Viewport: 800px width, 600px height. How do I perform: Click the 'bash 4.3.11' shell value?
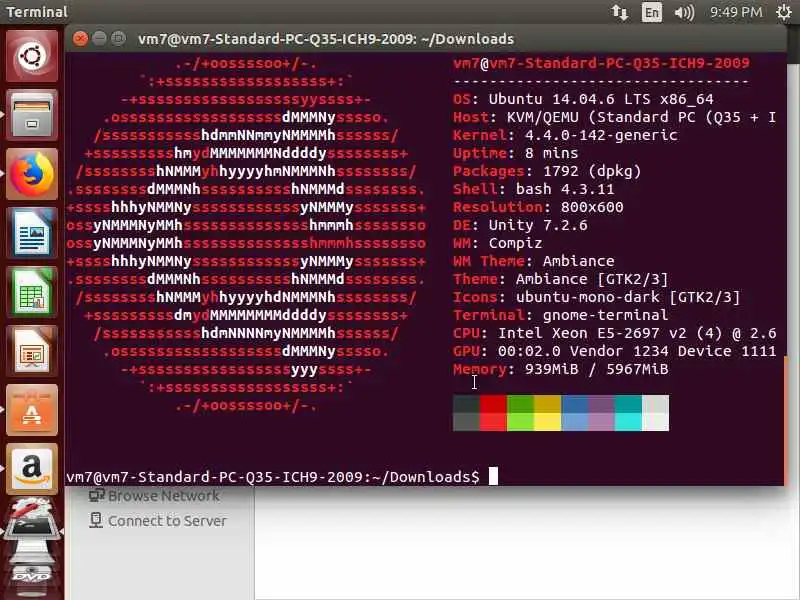(565, 189)
